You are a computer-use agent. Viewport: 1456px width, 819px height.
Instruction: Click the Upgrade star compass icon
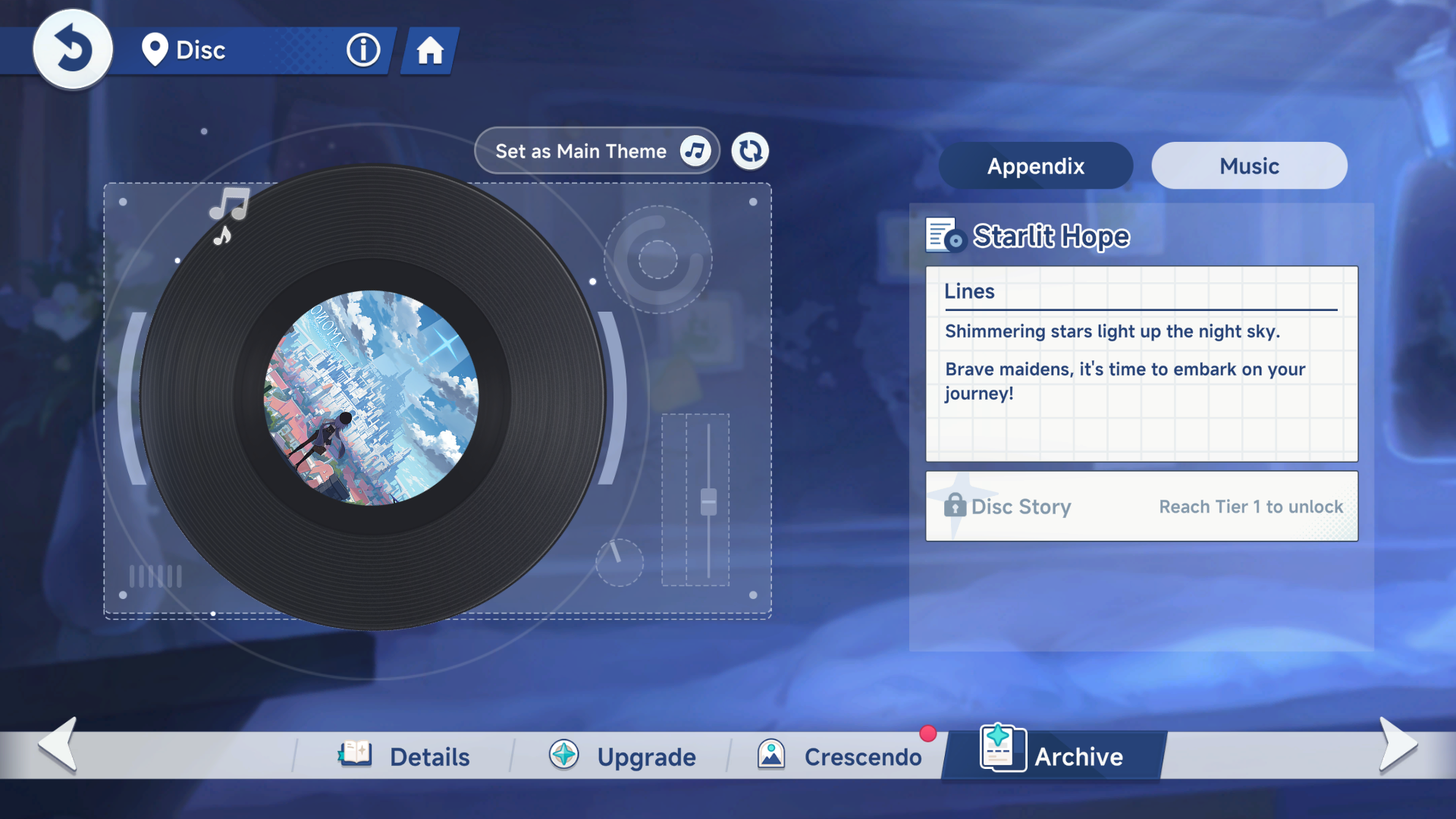click(564, 755)
